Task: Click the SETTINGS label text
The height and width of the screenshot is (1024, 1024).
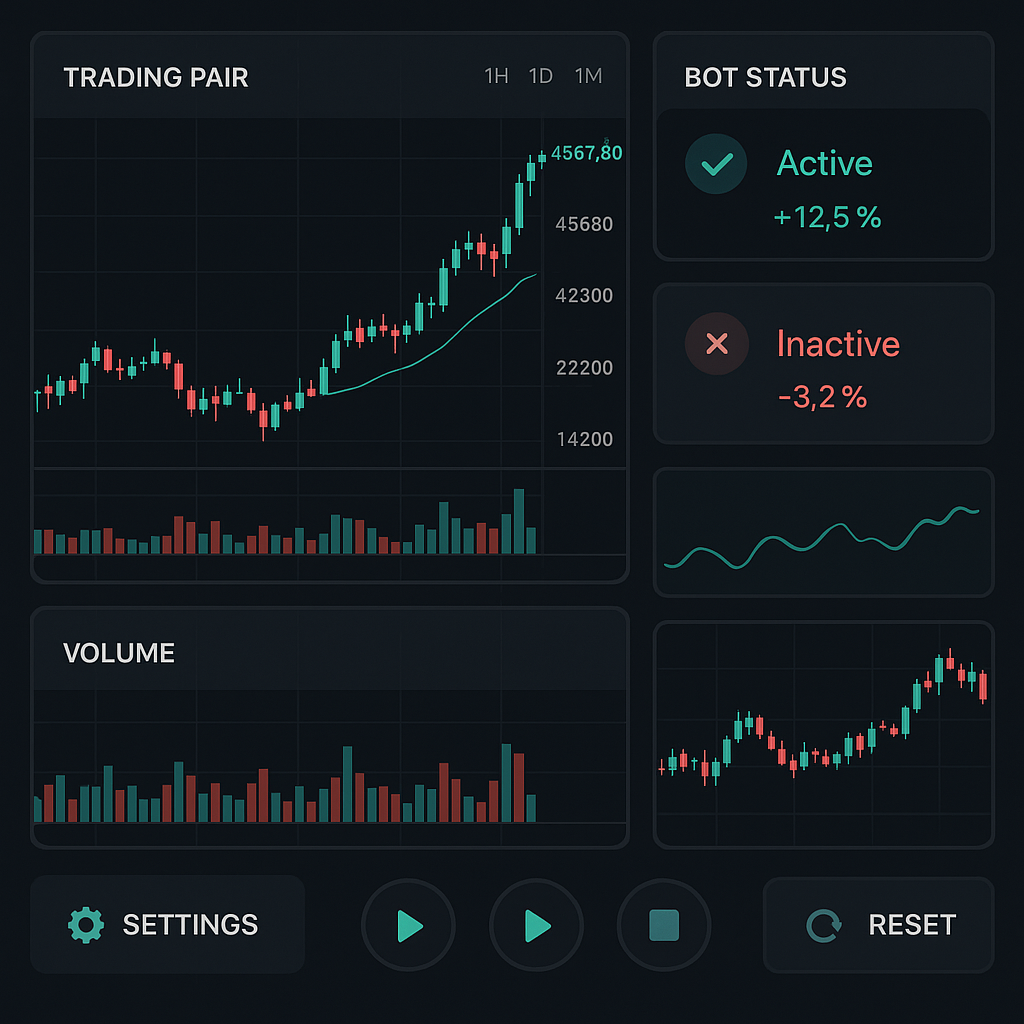Action: click(x=190, y=925)
